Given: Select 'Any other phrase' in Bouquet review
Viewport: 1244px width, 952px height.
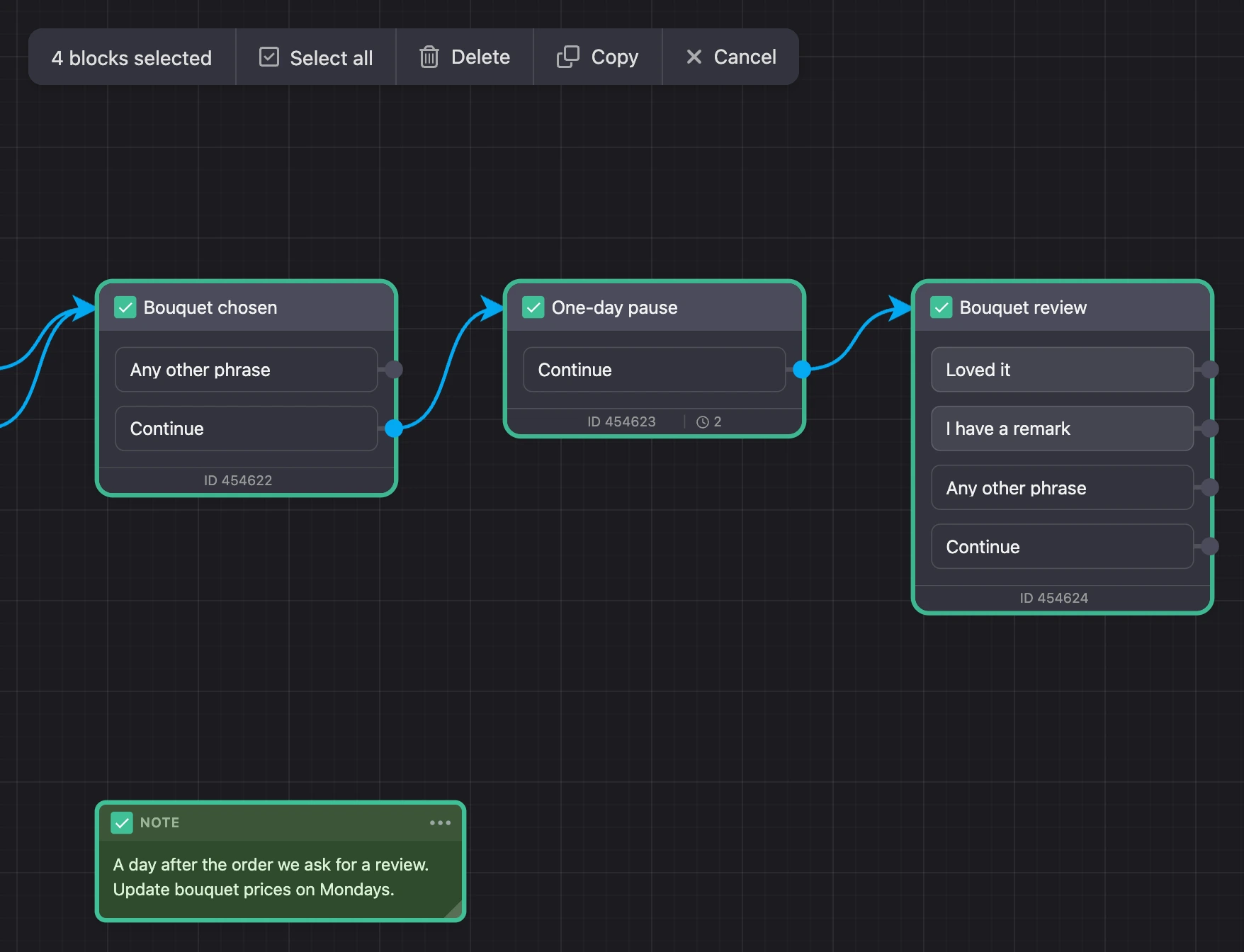Looking at the screenshot, I should pos(1063,487).
